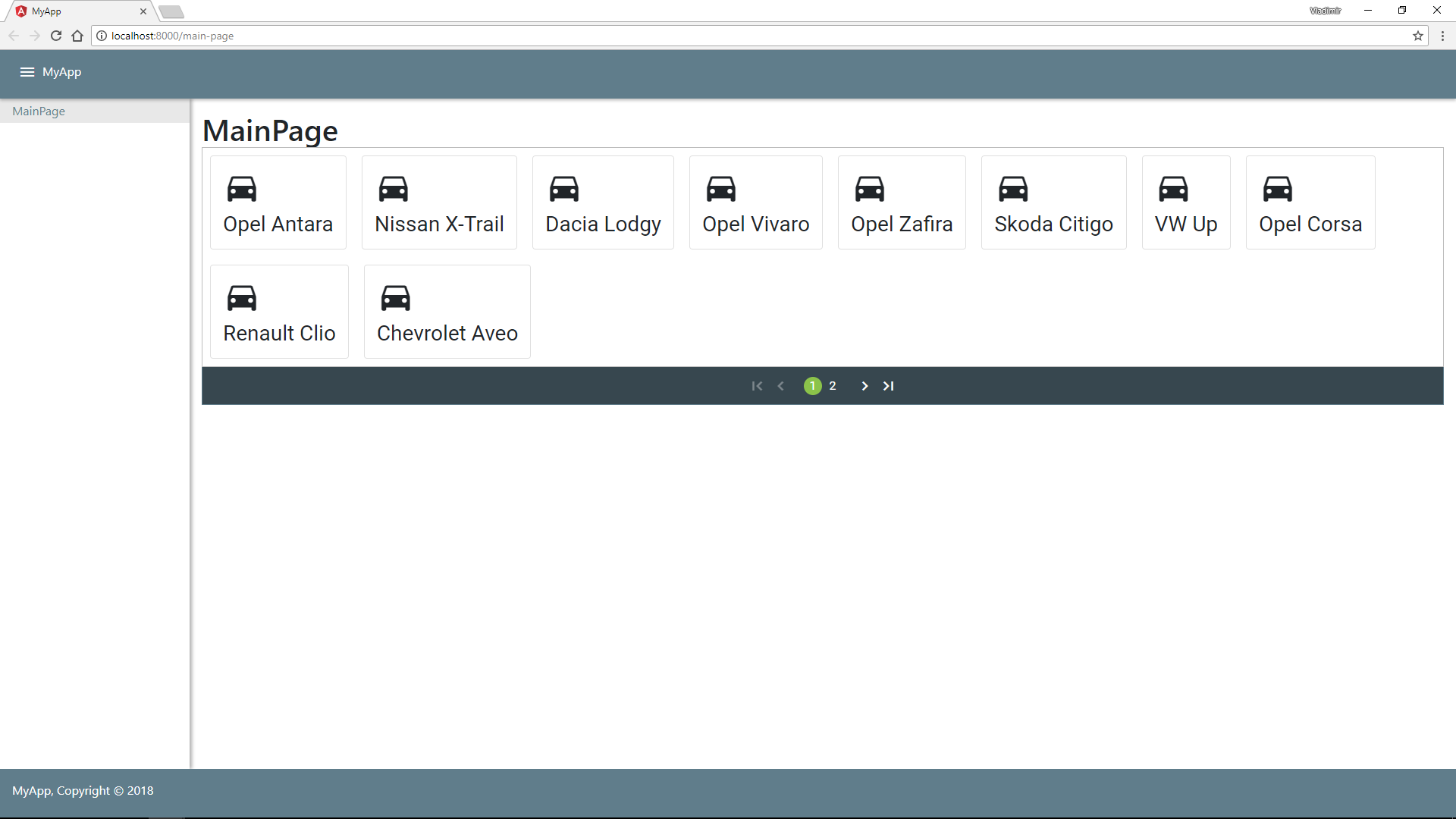Screen dimensions: 1456x819
Task: Click the address bar URL field
Action: coord(758,36)
